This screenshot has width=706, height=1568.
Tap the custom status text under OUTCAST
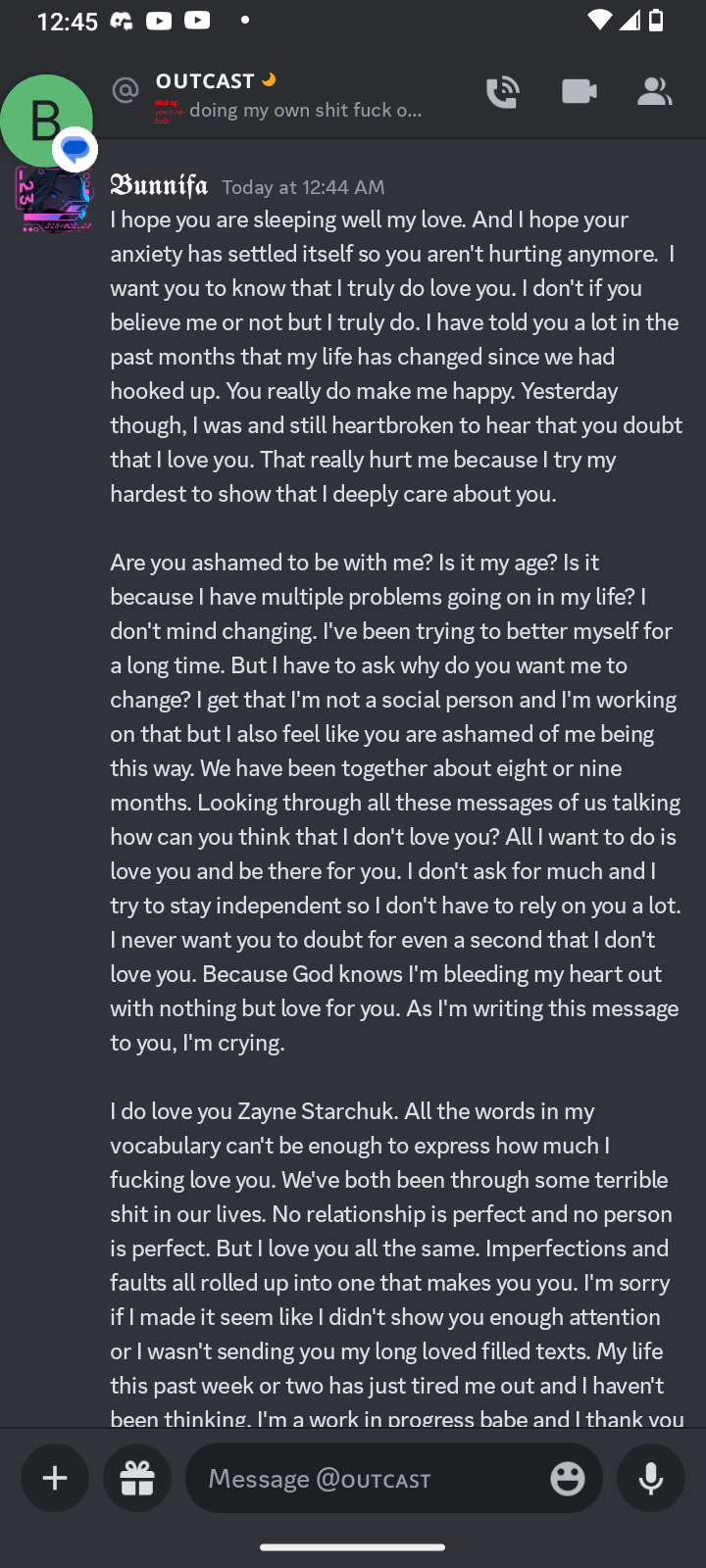click(305, 110)
